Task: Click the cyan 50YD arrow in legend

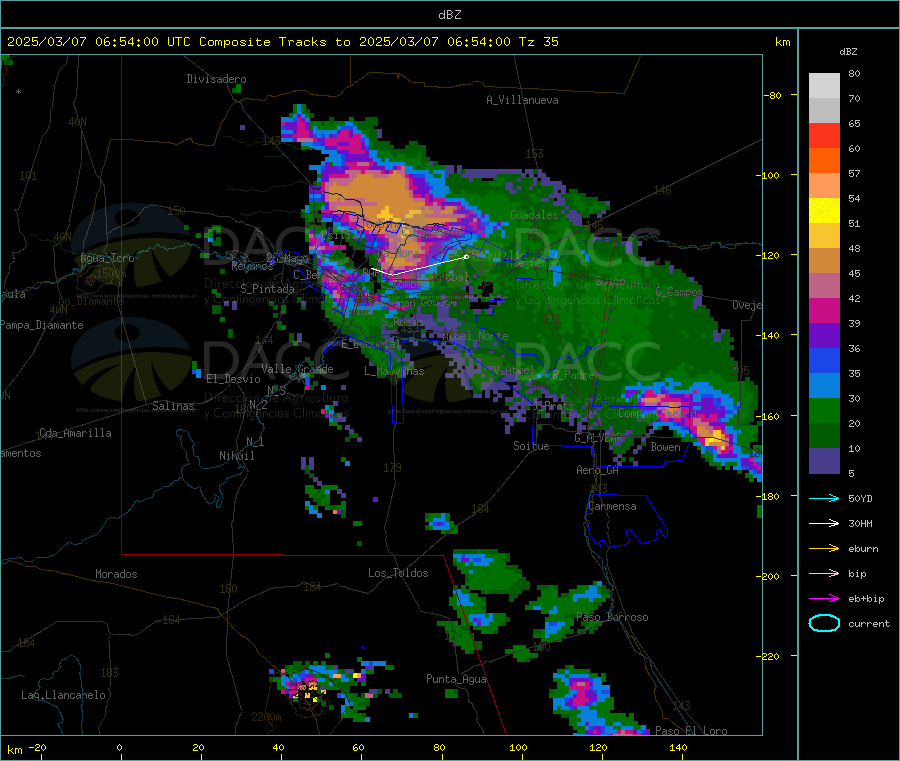Action: (x=824, y=498)
